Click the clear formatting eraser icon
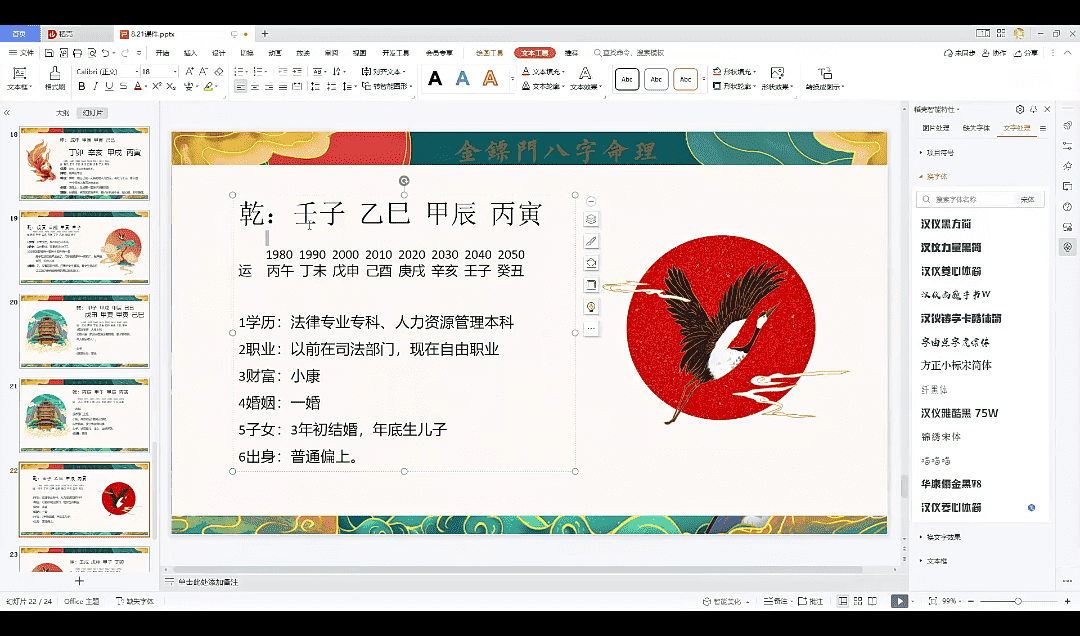The image size is (1080, 636). pyautogui.click(x=218, y=72)
